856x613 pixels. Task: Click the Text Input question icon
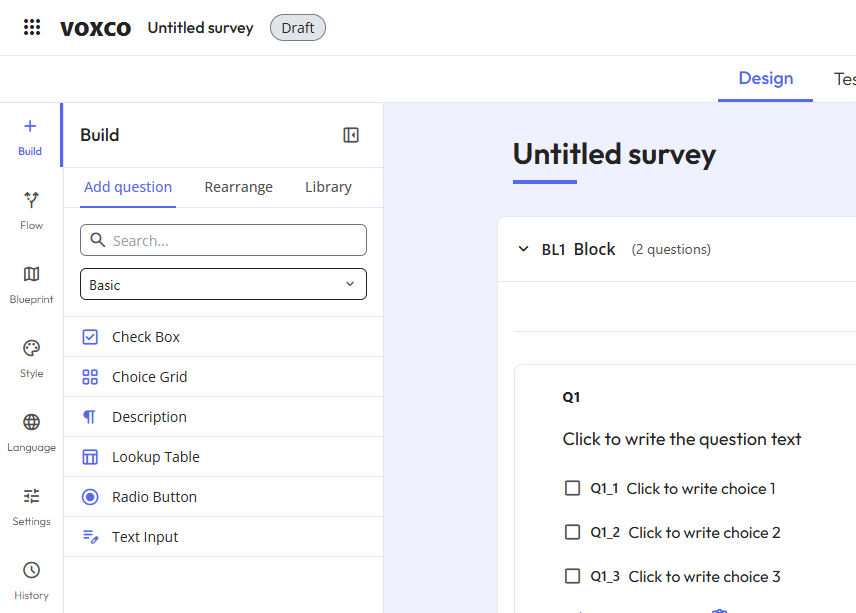(91, 537)
